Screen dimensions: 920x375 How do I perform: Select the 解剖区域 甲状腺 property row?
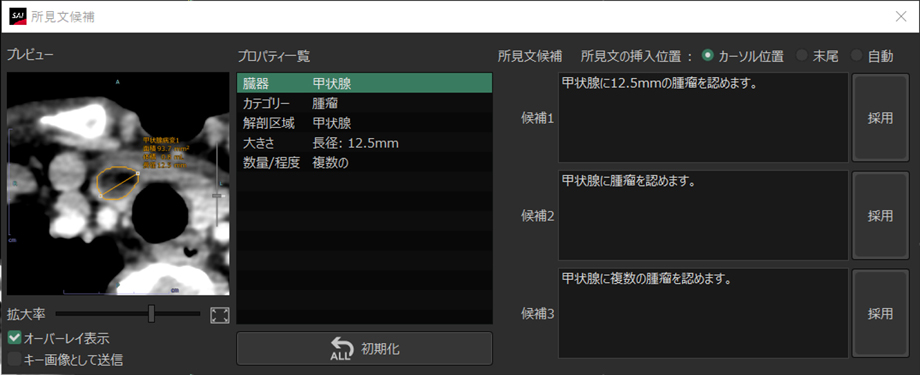[x=364, y=123]
